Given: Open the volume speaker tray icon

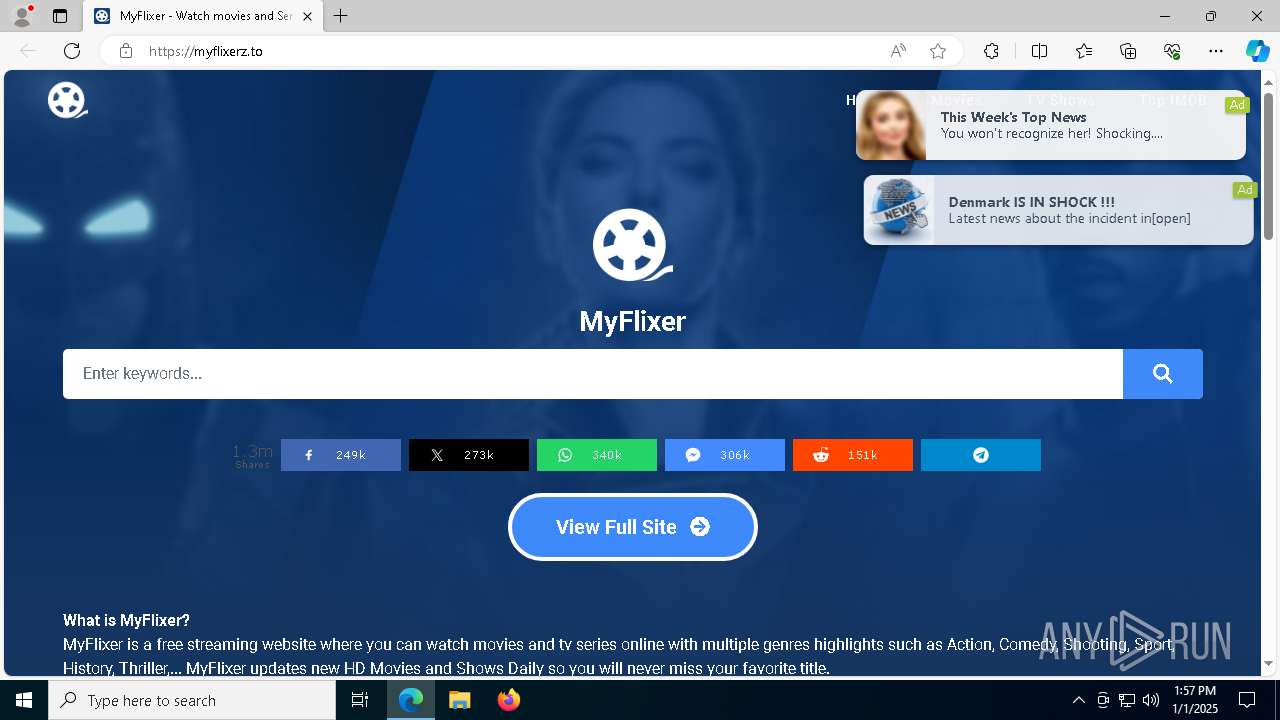Looking at the screenshot, I should tap(1151, 700).
